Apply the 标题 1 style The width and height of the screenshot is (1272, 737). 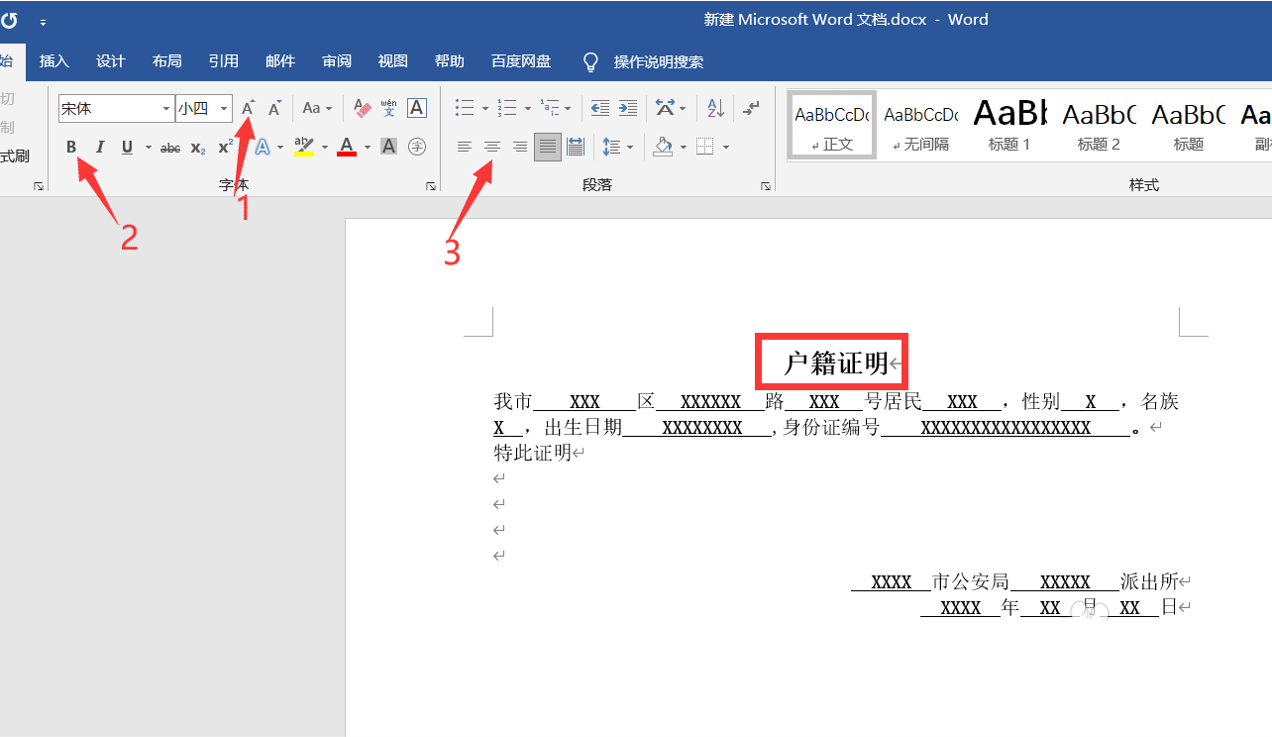(x=1009, y=125)
